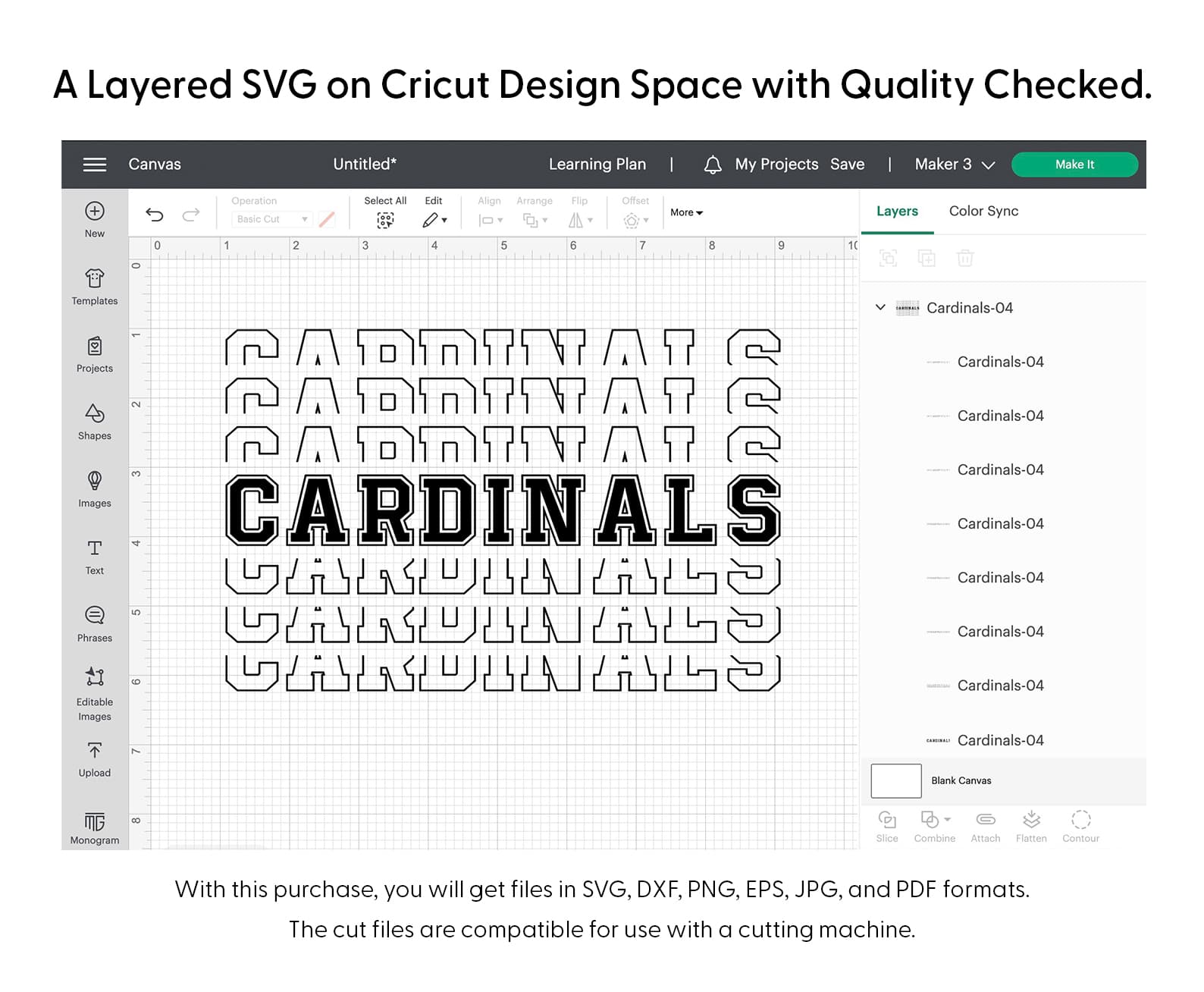Open the Arrange dropdown
Screen dimensions: 1204x992
click(x=535, y=220)
